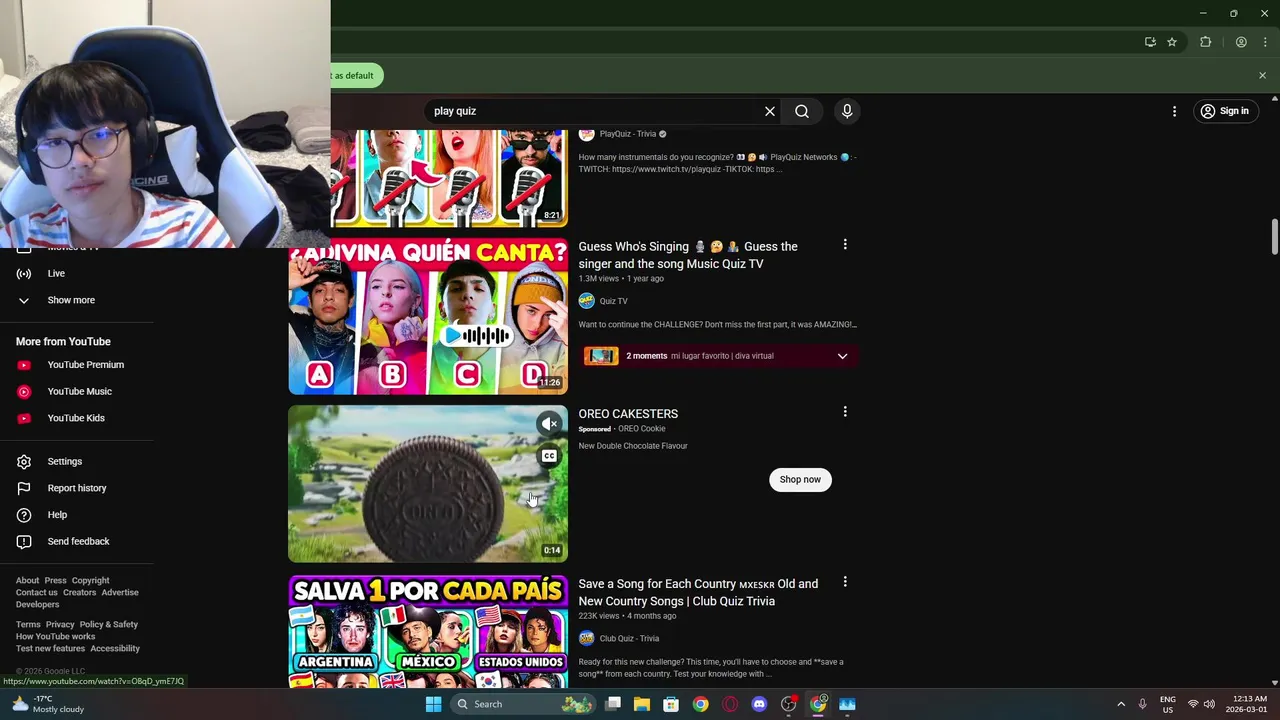Open Report history in the sidebar
The image size is (1280, 720).
coord(78,488)
